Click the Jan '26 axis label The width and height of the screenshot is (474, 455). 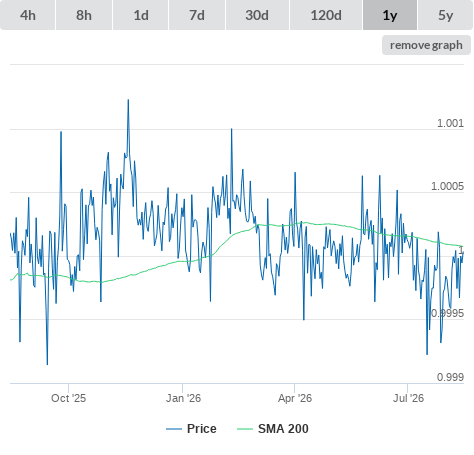pyautogui.click(x=183, y=398)
